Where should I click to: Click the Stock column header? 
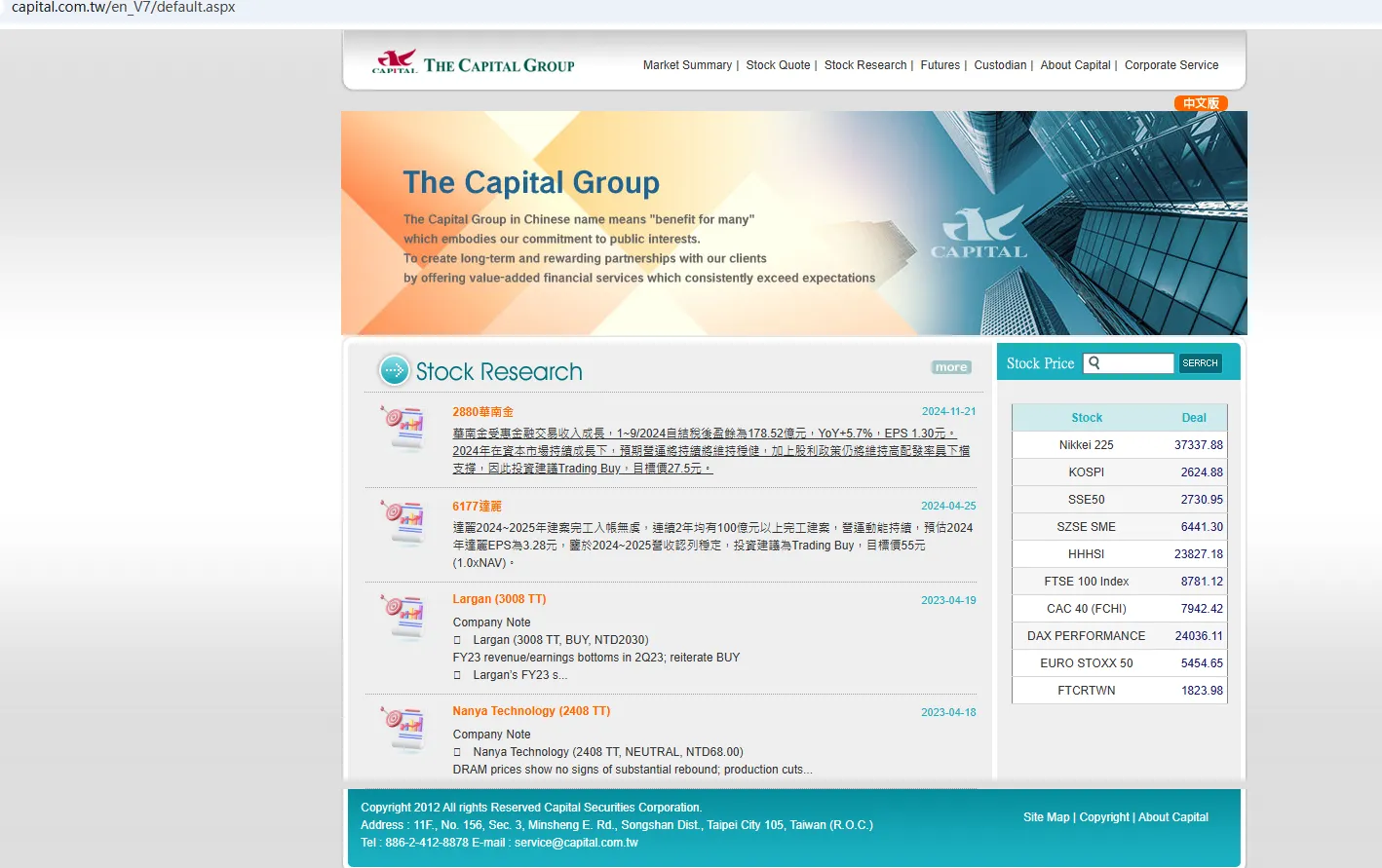tap(1087, 418)
